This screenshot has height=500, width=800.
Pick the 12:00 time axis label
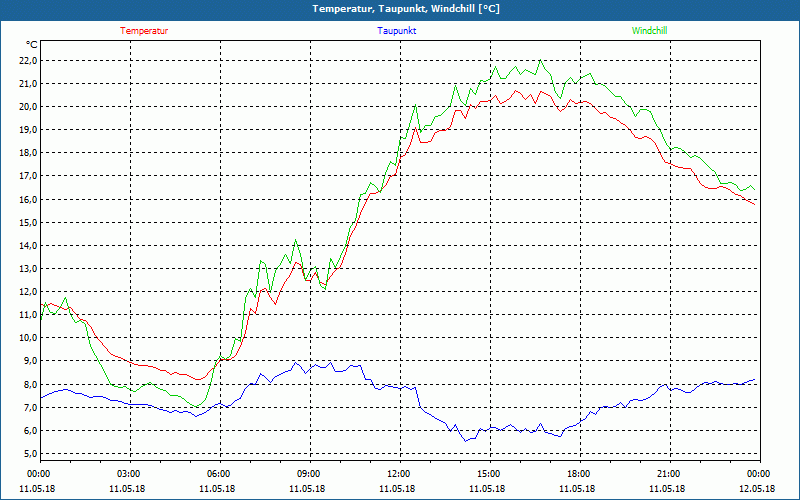pyautogui.click(x=399, y=474)
